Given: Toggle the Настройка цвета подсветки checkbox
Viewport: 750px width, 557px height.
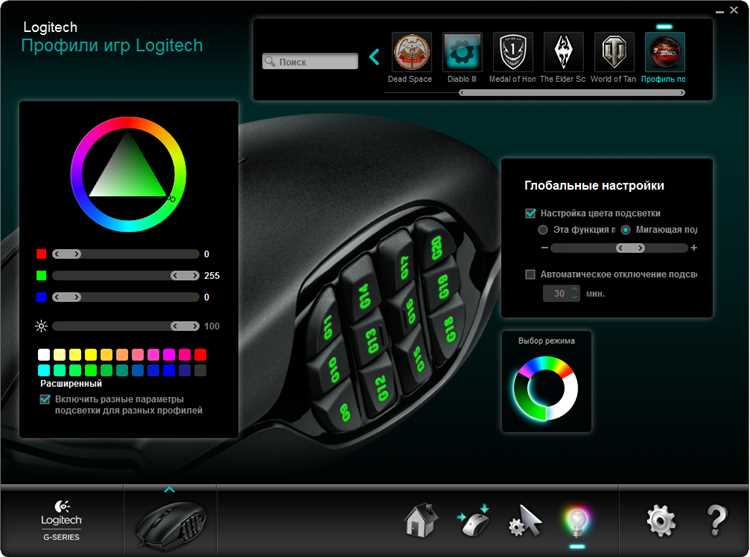Looking at the screenshot, I should coord(530,213).
